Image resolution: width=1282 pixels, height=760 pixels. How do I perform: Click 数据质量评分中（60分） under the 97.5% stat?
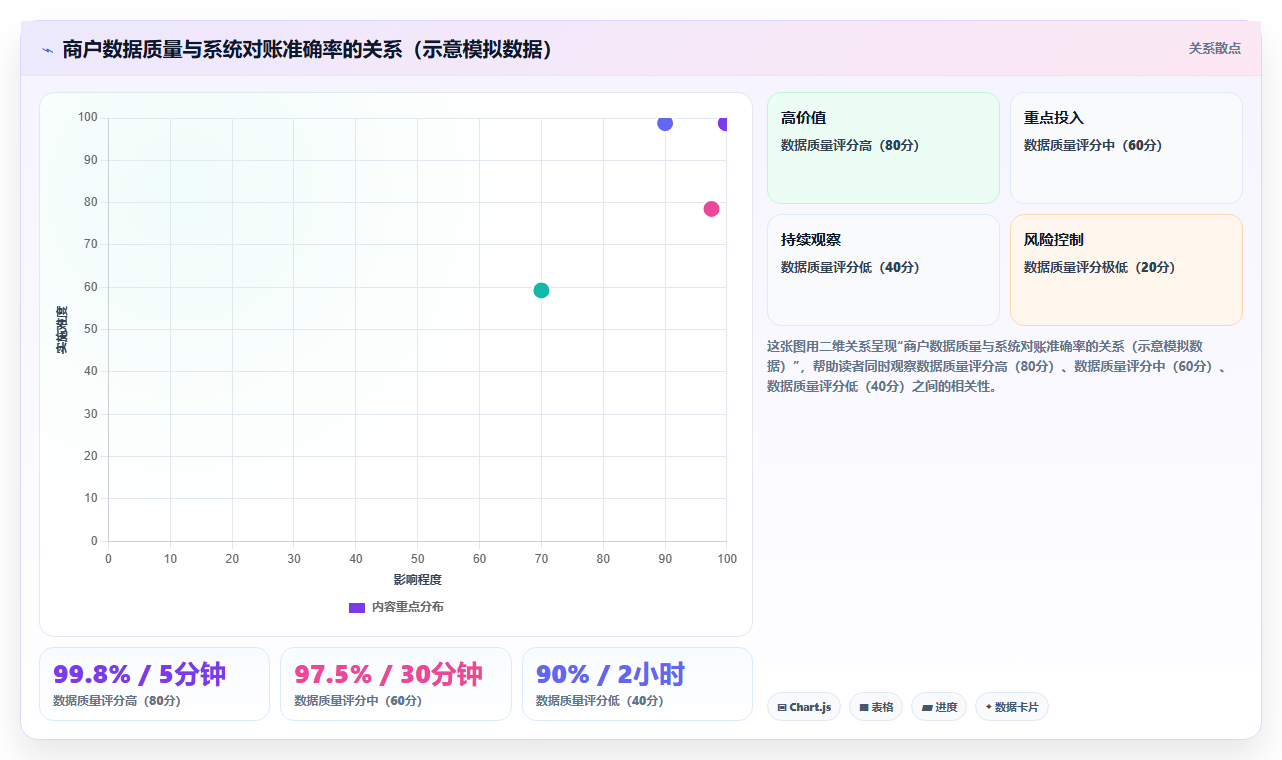358,701
